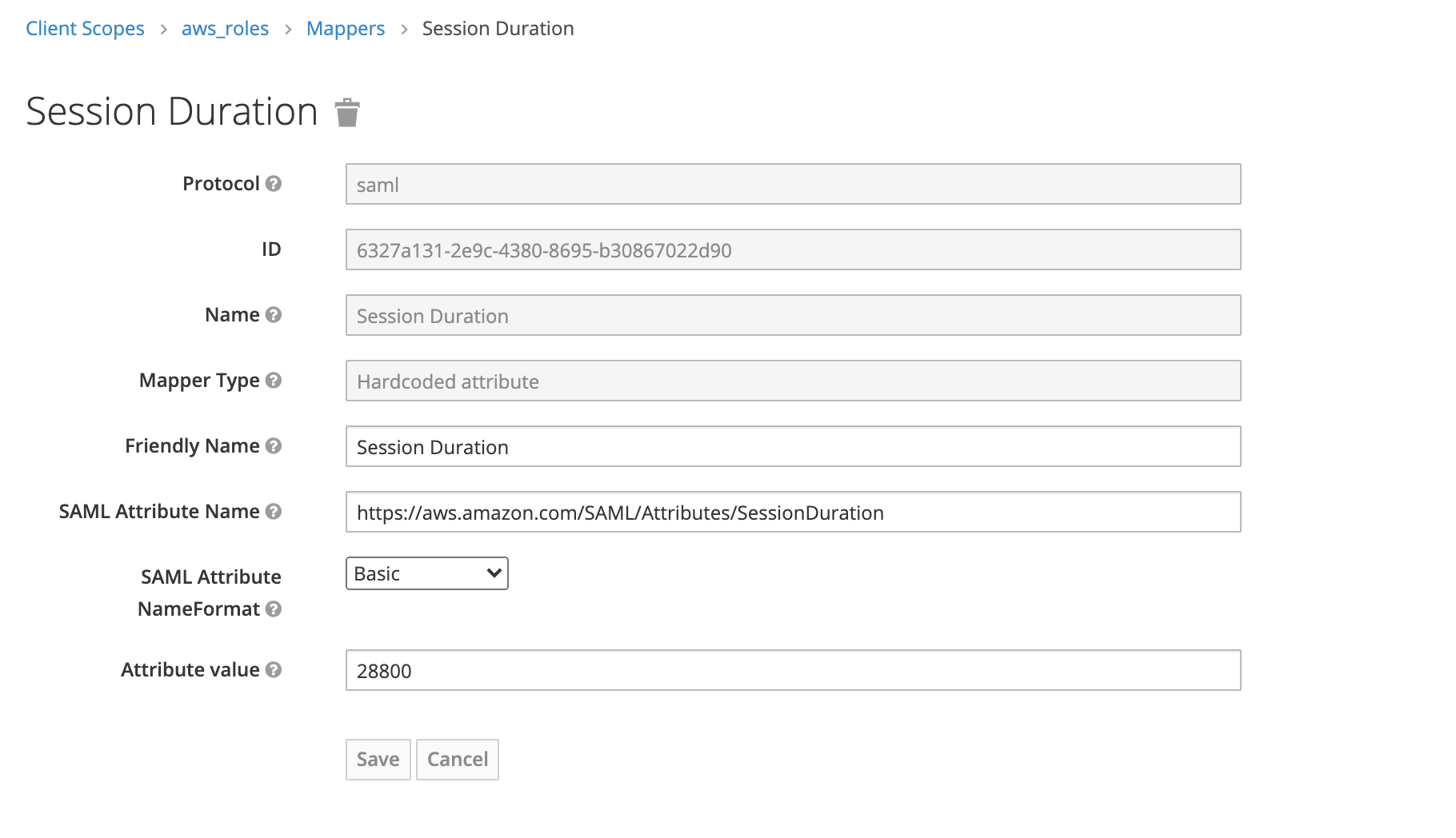The height and width of the screenshot is (838, 1456).
Task: Edit the SAML Attribute Name input field
Action: point(794,512)
